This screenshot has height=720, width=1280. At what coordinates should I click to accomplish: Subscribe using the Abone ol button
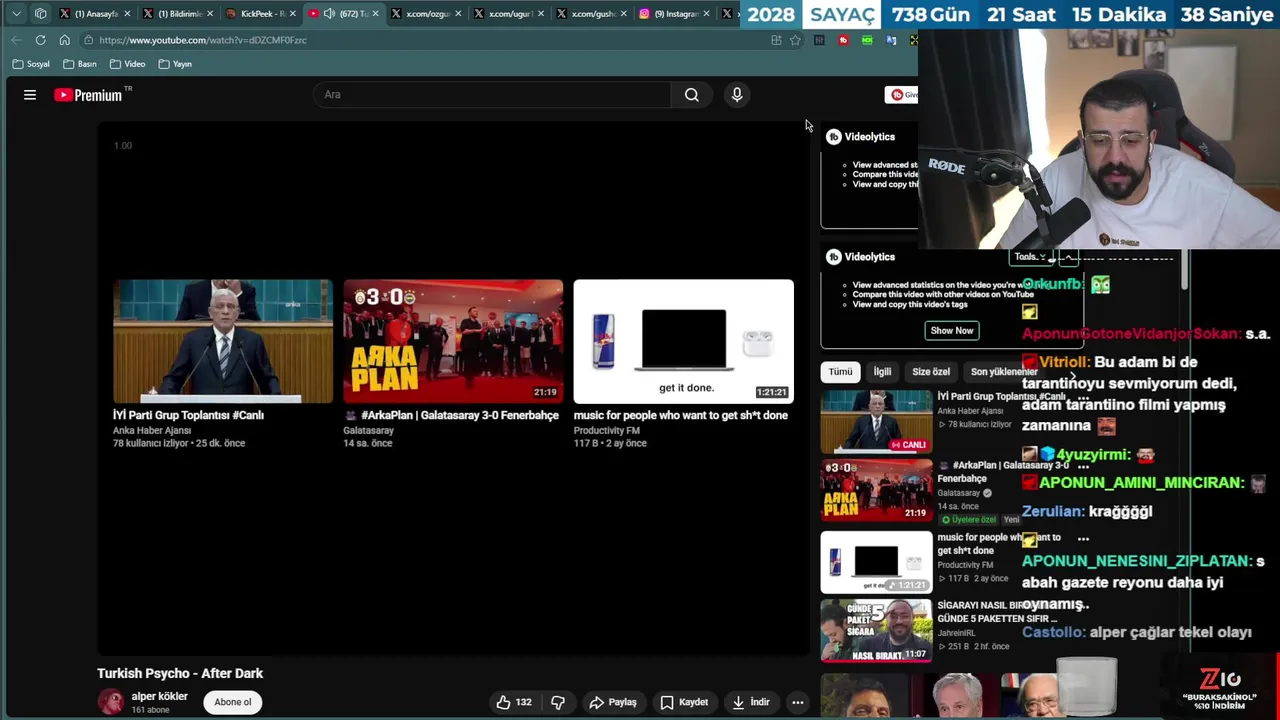[232, 702]
